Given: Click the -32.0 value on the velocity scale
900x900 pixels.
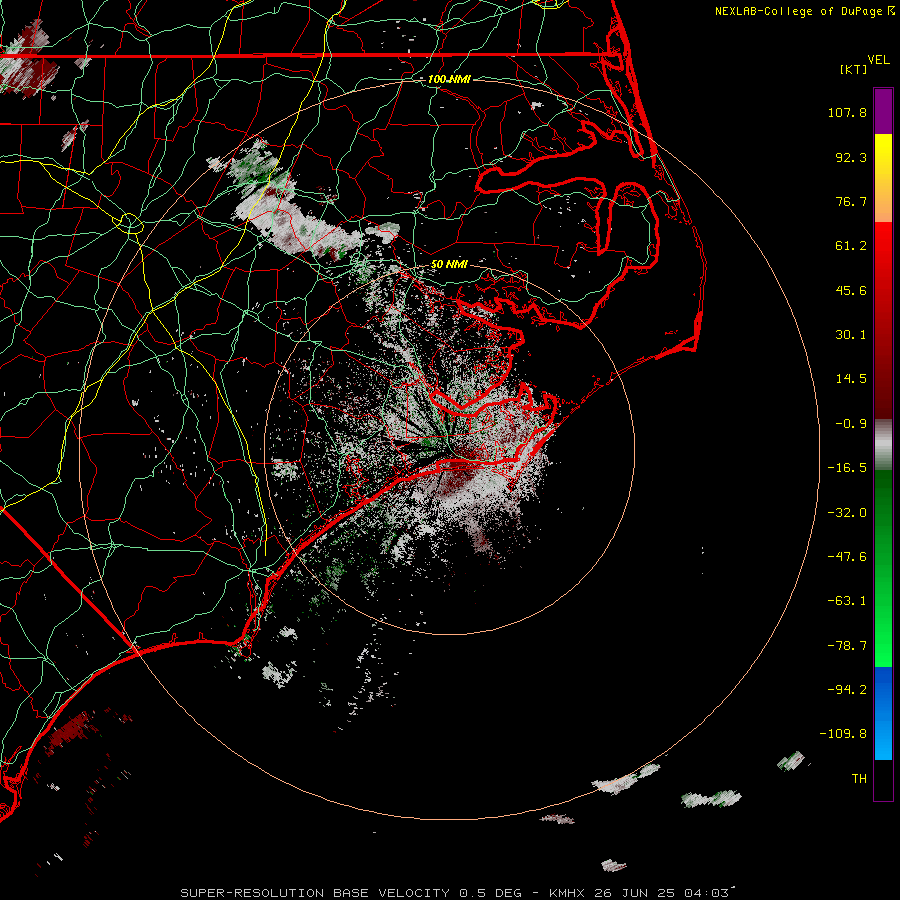Looking at the screenshot, I should tap(847, 513).
